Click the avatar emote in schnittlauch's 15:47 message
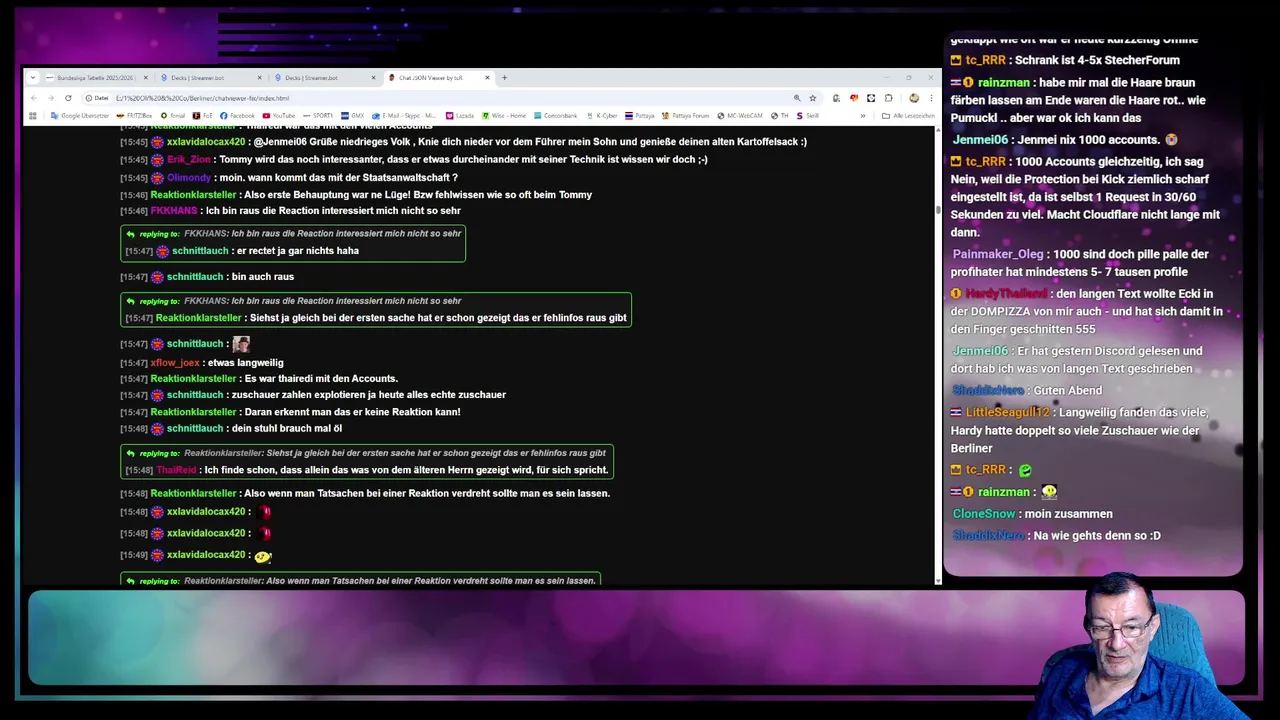The image size is (1280, 720). (241, 343)
